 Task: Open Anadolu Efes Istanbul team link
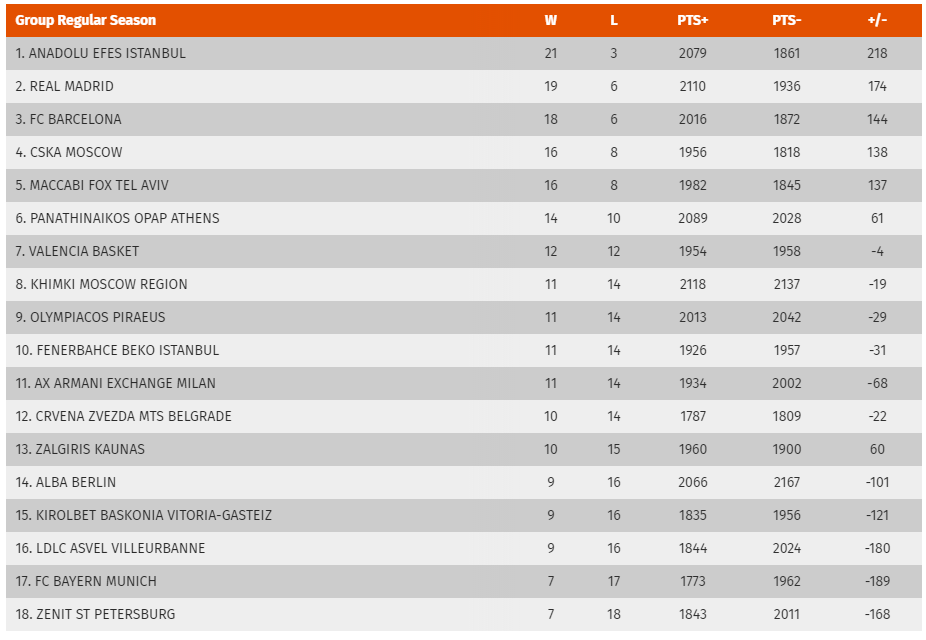pos(100,54)
